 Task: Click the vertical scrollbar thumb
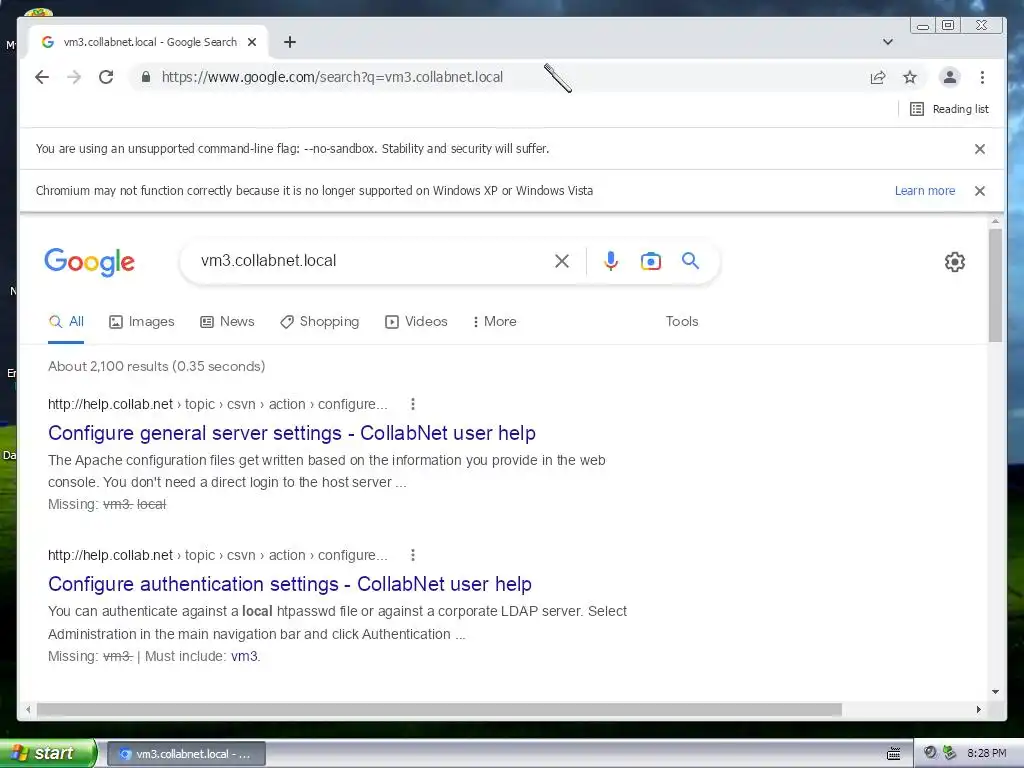995,285
